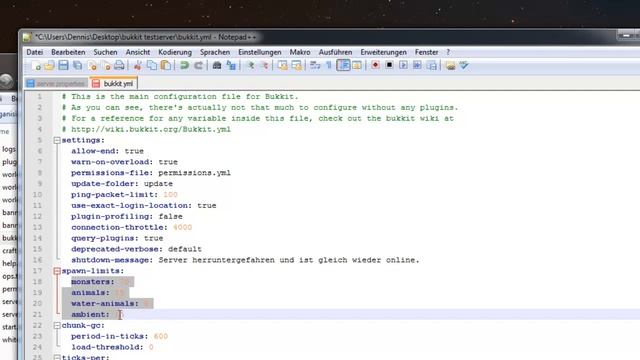This screenshot has width=640, height=360.
Task: Click the Paste clipboard icon
Action: point(166,65)
